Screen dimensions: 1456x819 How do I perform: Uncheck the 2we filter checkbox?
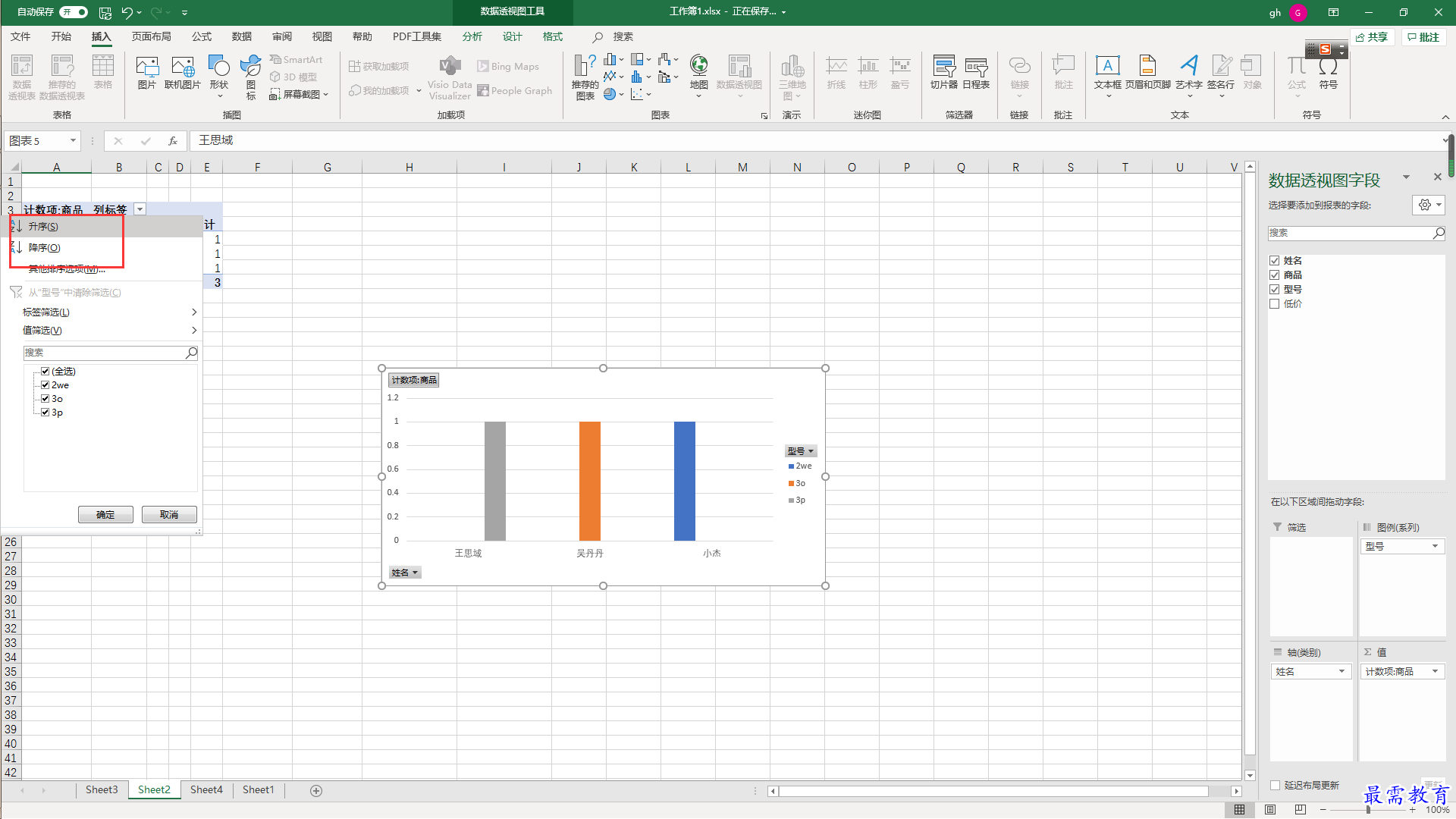[x=45, y=385]
